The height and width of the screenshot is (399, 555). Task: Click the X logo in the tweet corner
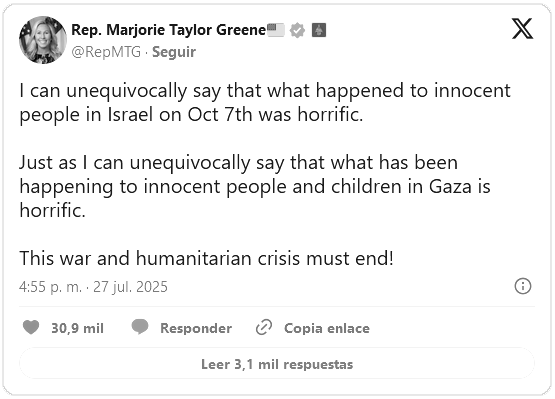[x=522, y=29]
